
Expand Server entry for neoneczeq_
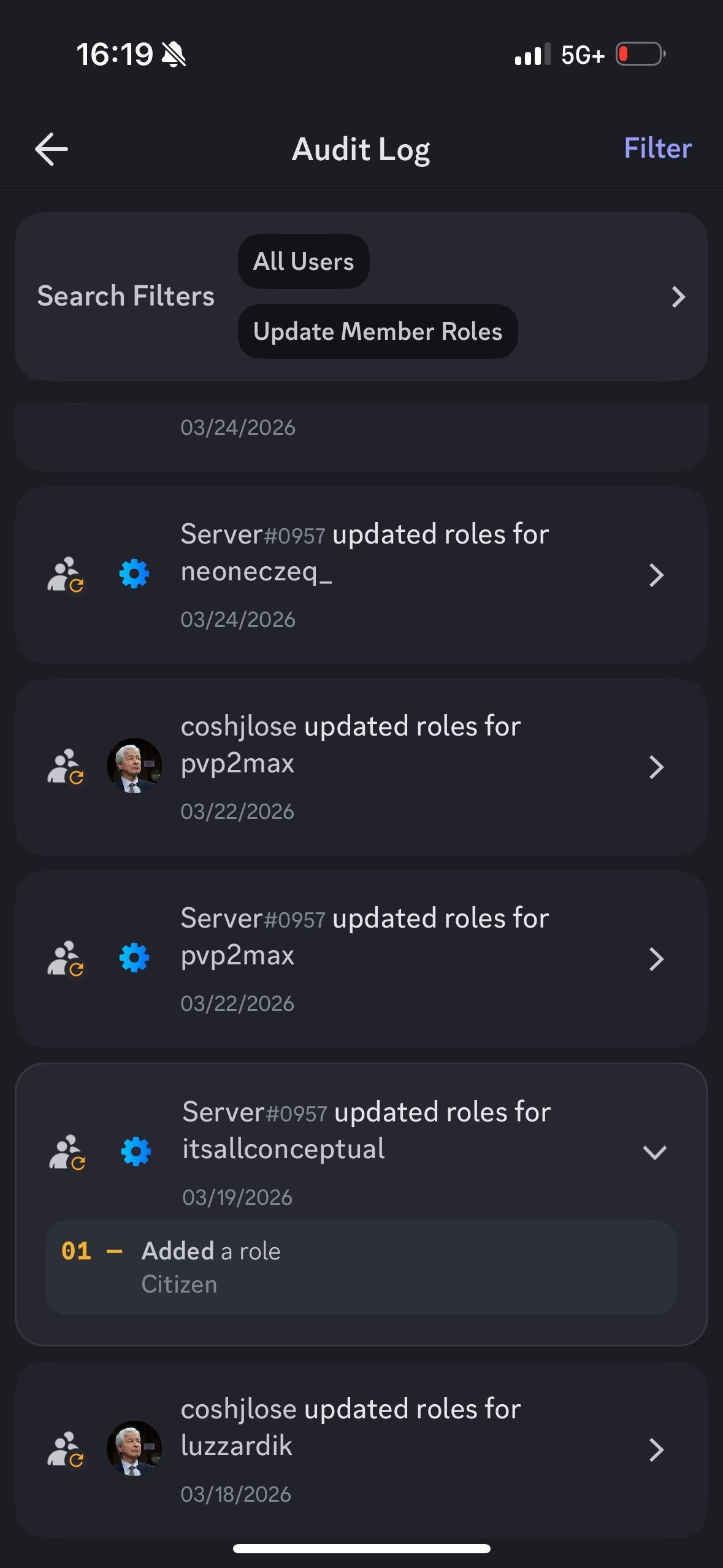point(656,575)
